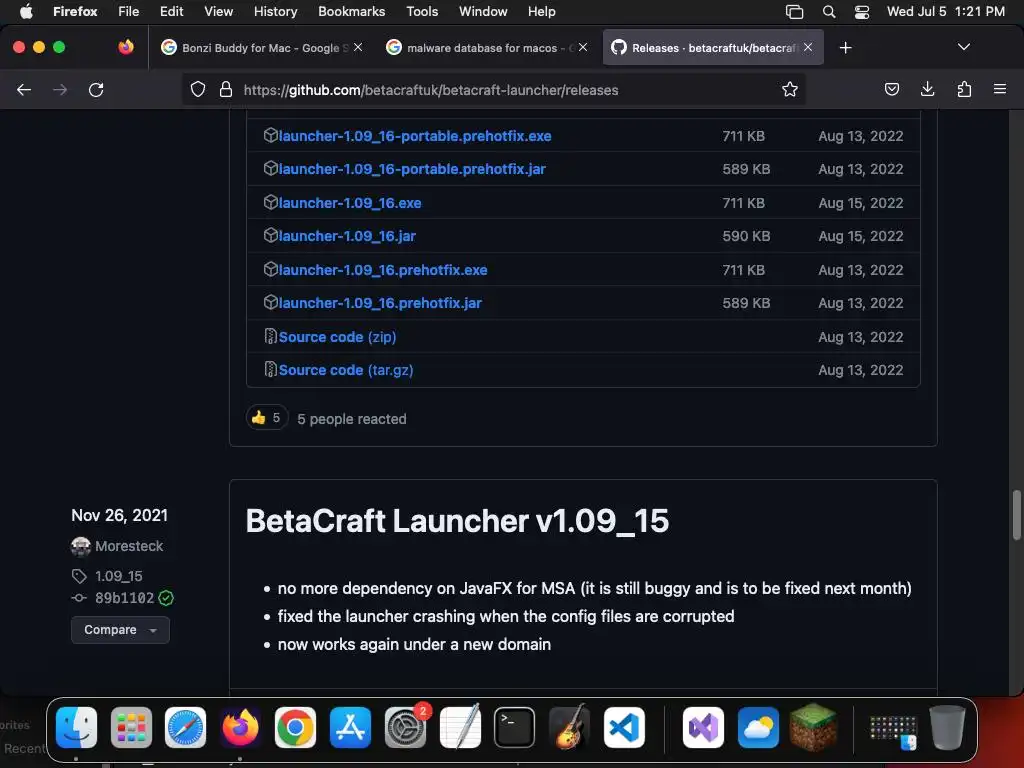This screenshot has width=1024, height=768.
Task: Open Visual Studio Code from the Dock
Action: tap(624, 727)
